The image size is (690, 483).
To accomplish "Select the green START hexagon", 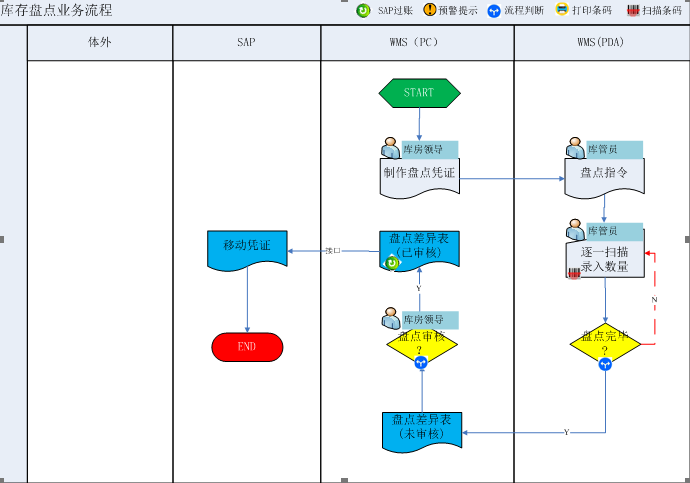I will pyautogui.click(x=419, y=93).
